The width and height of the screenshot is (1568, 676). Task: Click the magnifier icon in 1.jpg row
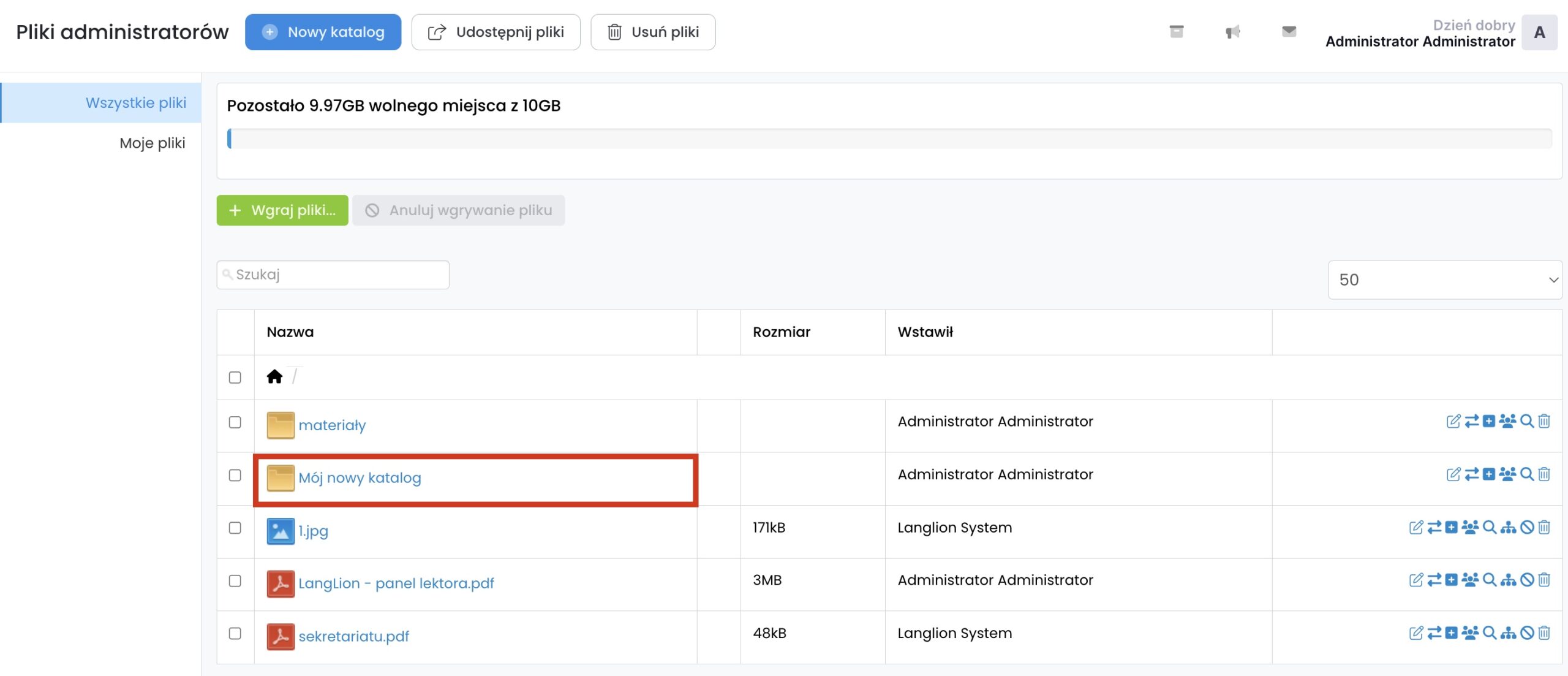coord(1490,528)
